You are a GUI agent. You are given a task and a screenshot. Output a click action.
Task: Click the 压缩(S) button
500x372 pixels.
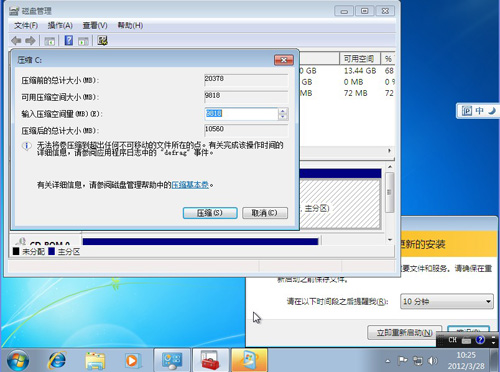210,213
